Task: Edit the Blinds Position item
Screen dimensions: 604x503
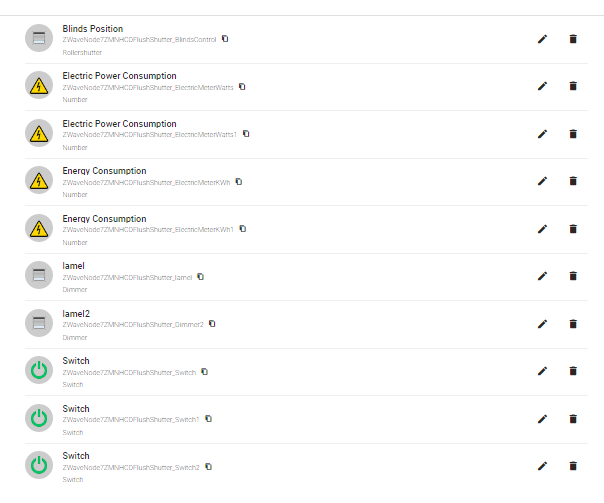Action: pyautogui.click(x=543, y=39)
